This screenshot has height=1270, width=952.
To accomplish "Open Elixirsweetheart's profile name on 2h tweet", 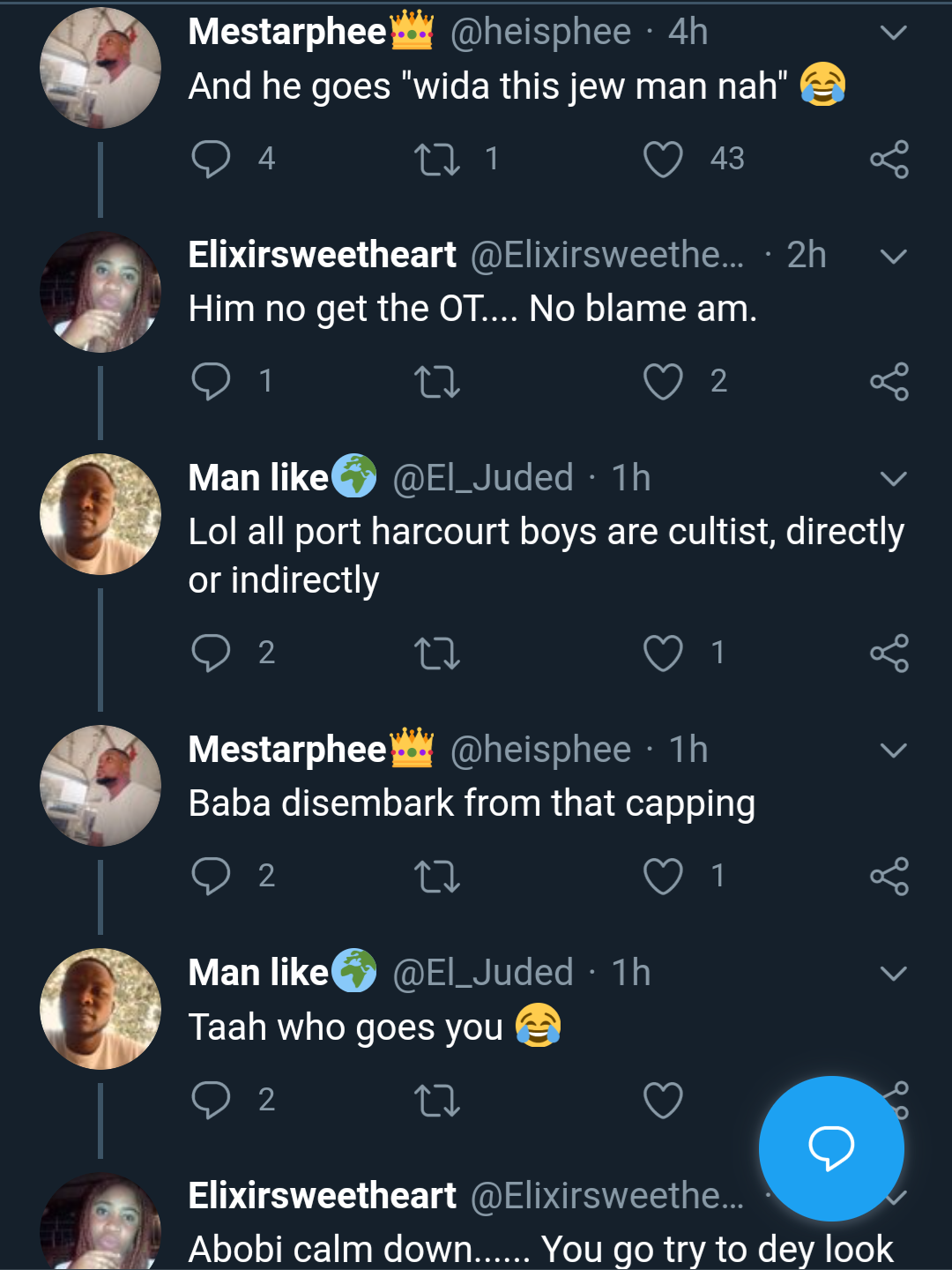I will point(323,255).
